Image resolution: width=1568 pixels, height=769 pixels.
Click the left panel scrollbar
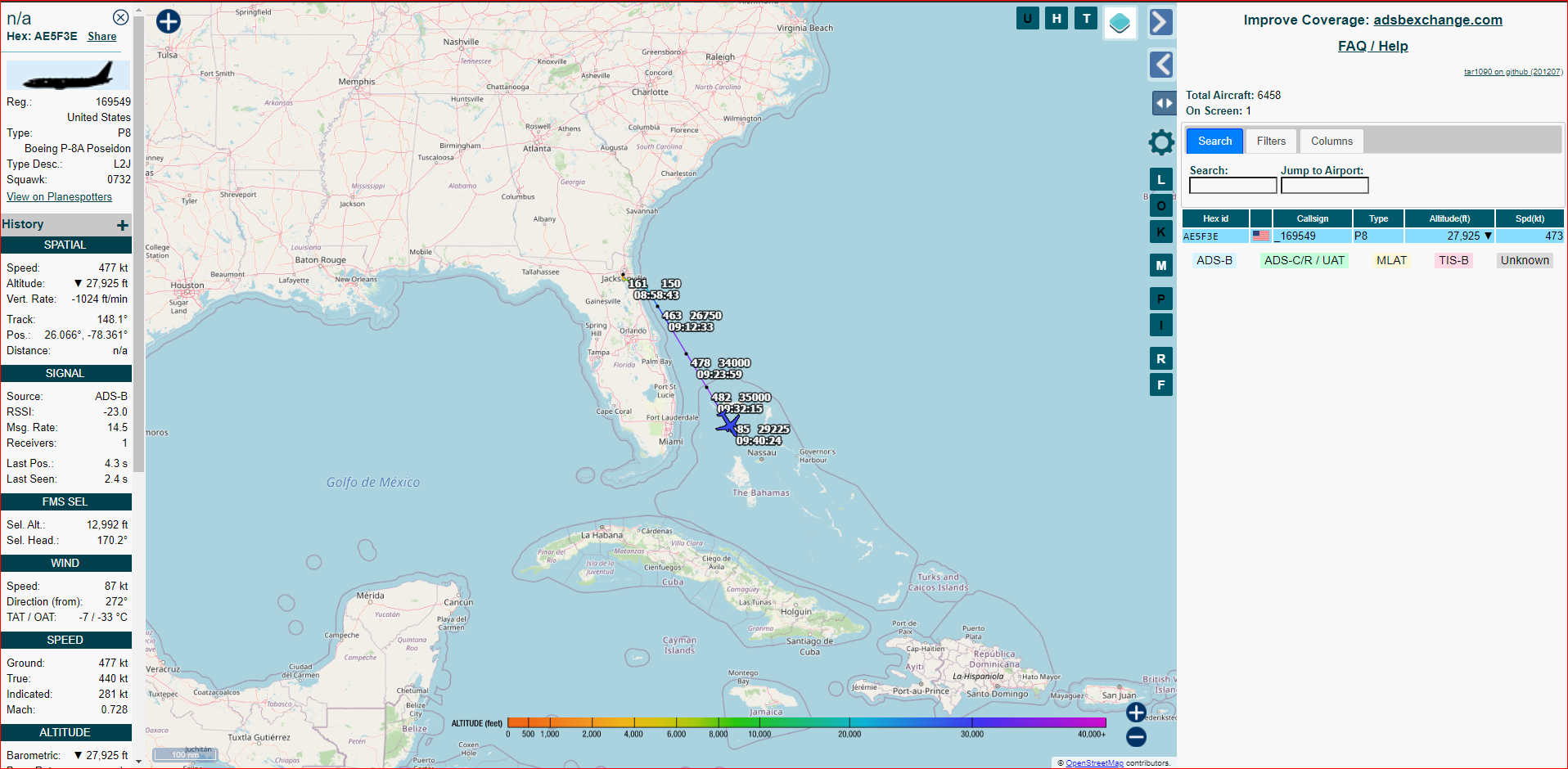point(138,245)
